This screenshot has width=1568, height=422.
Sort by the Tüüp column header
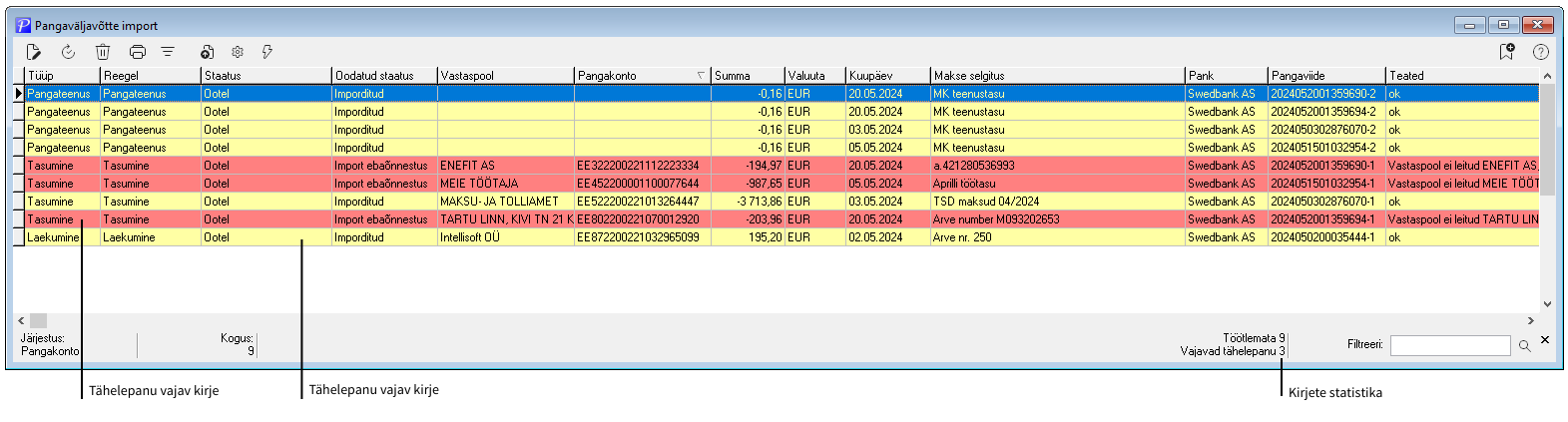[62, 75]
